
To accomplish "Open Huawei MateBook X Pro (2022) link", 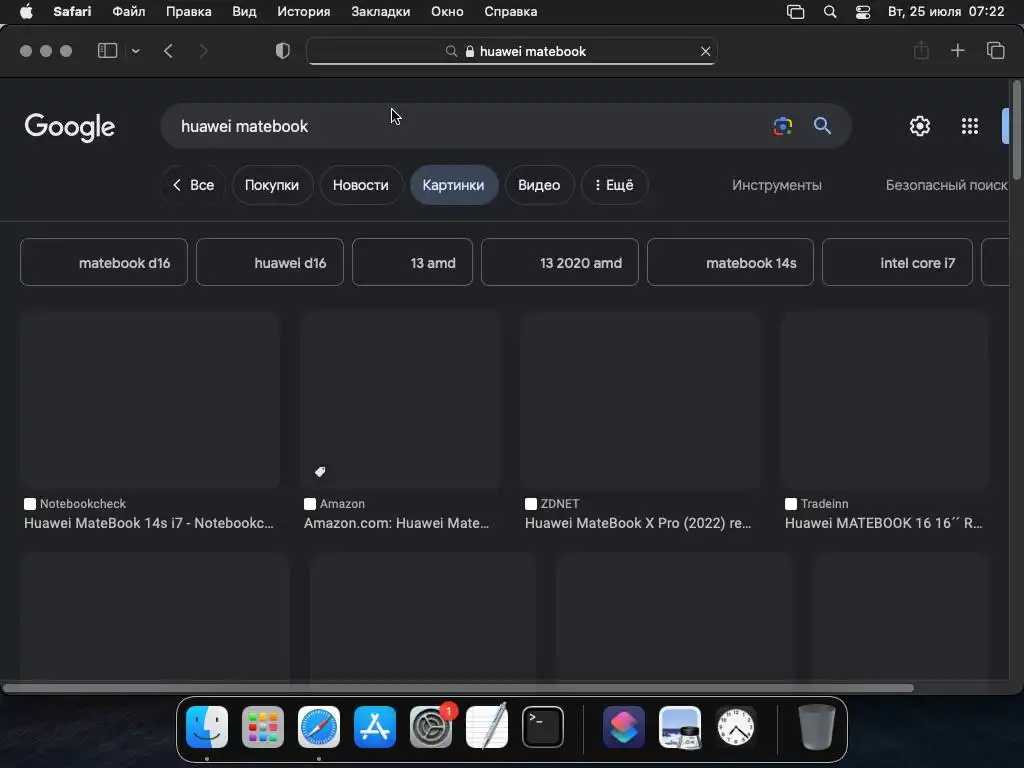I will tap(638, 523).
